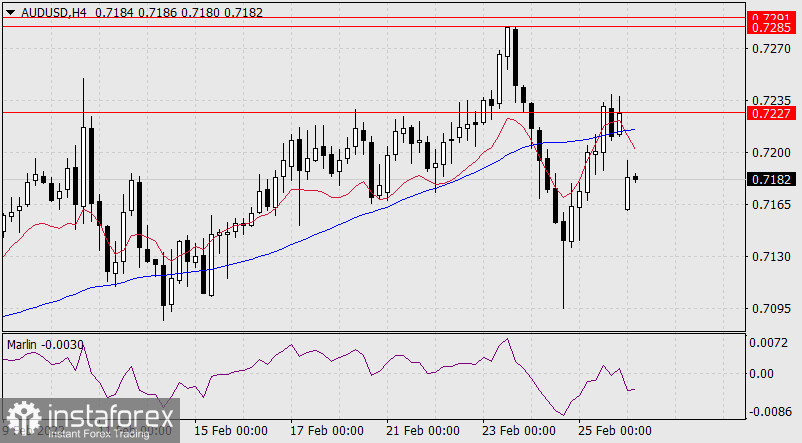This screenshot has height=443, width=802.
Task: Click the 0.7095 price axis label
Action: pyautogui.click(x=771, y=309)
